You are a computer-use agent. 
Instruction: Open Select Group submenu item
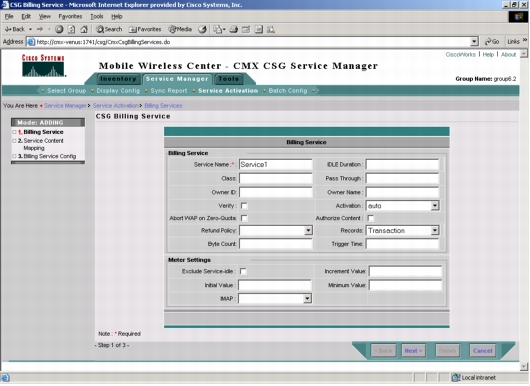[67, 91]
